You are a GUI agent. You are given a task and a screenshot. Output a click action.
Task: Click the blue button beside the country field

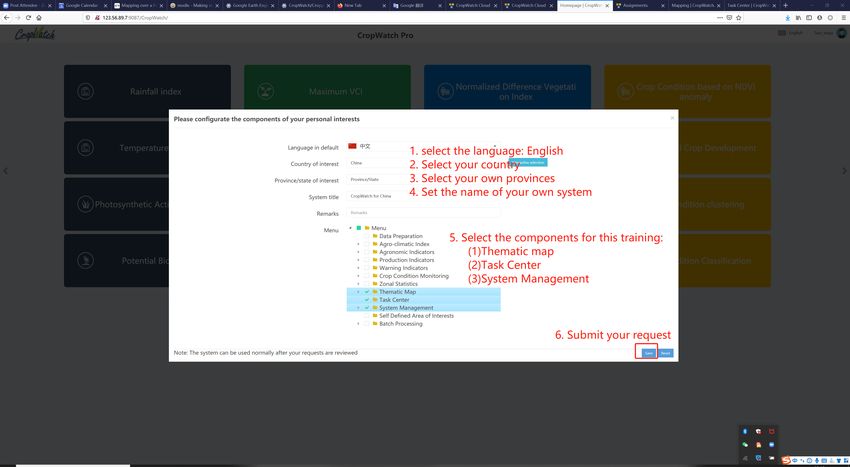528,162
